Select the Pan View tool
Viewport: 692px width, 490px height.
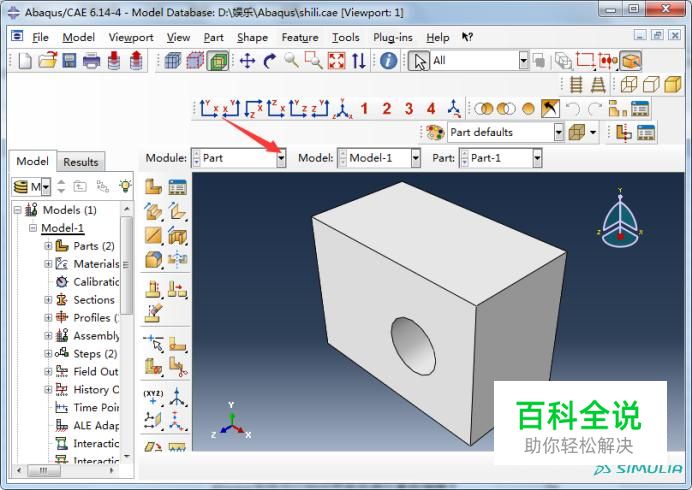coord(247,60)
